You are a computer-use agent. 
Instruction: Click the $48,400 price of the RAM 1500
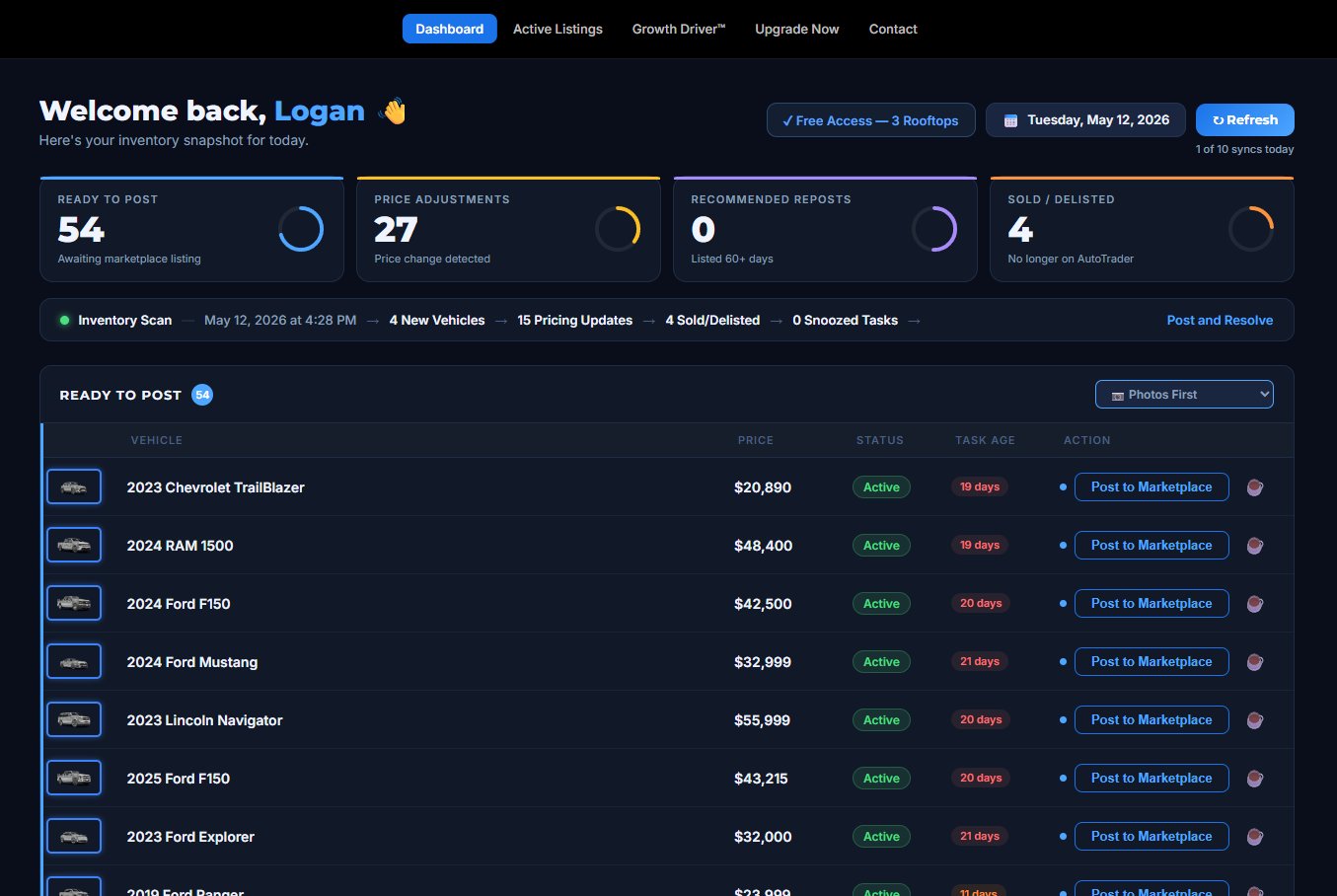point(764,546)
